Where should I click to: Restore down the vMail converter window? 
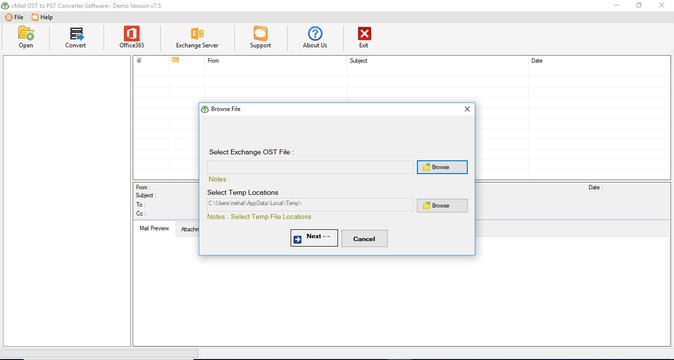pos(639,6)
